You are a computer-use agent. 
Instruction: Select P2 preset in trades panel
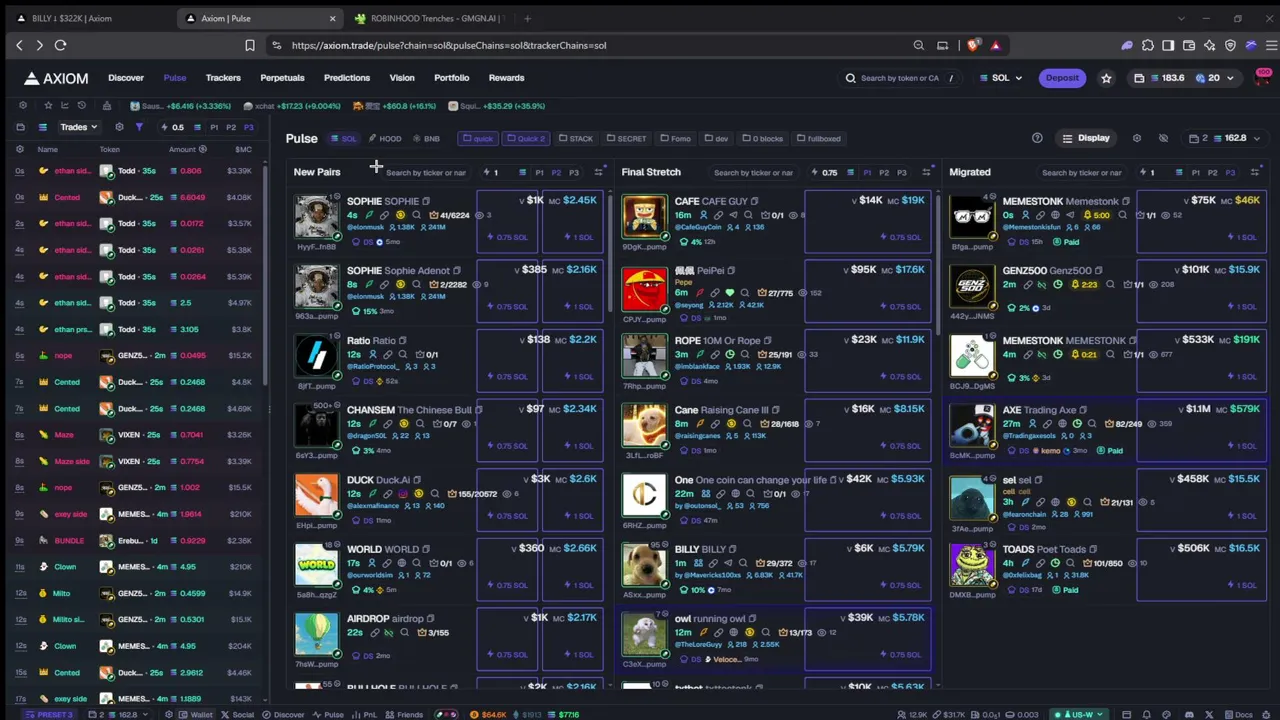tap(231, 127)
